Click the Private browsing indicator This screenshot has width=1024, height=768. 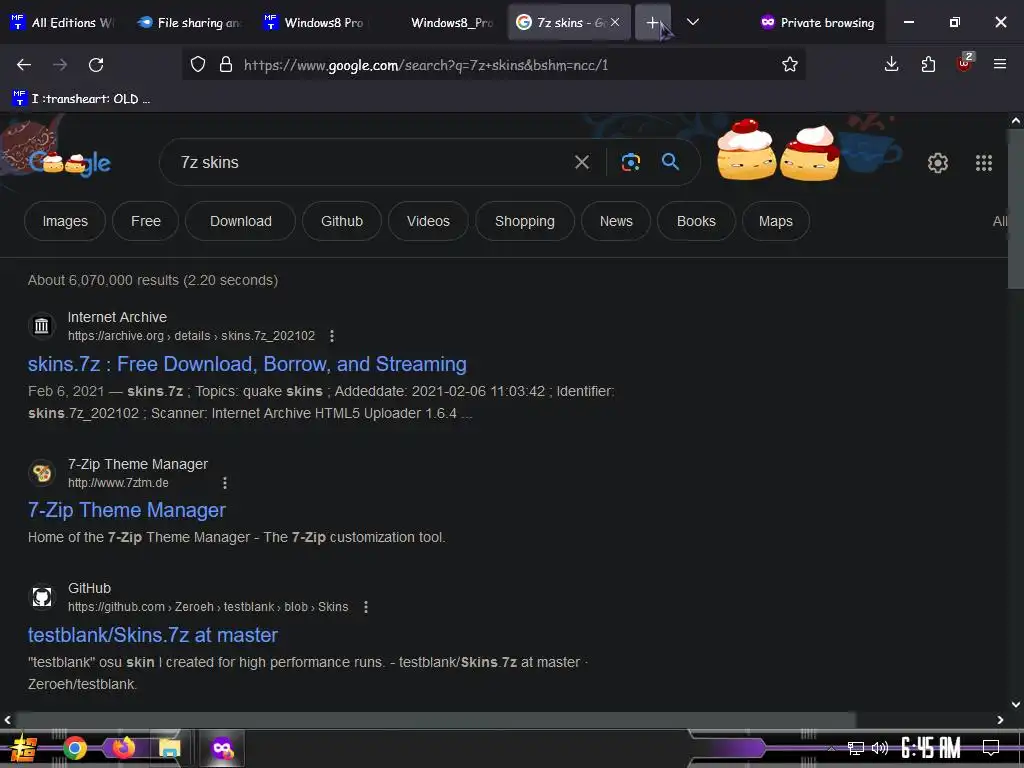(x=818, y=22)
